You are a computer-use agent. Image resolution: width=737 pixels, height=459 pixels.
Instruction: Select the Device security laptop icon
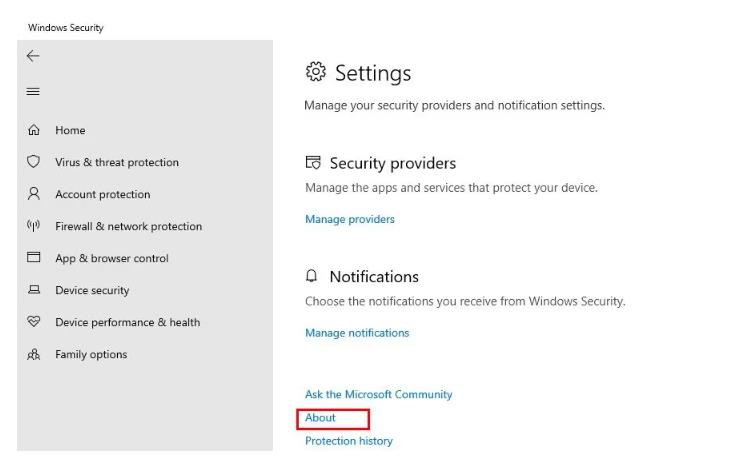pos(33,289)
